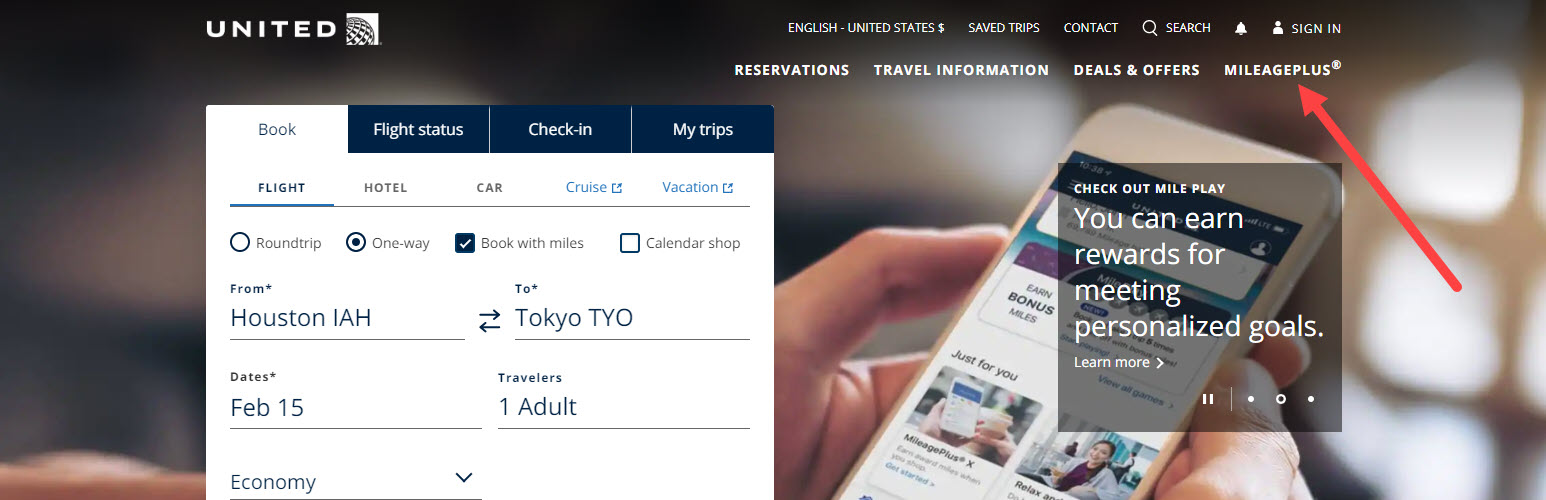The width and height of the screenshot is (1546, 500).
Task: Uncheck Book with miles checkbox
Action: 465,243
